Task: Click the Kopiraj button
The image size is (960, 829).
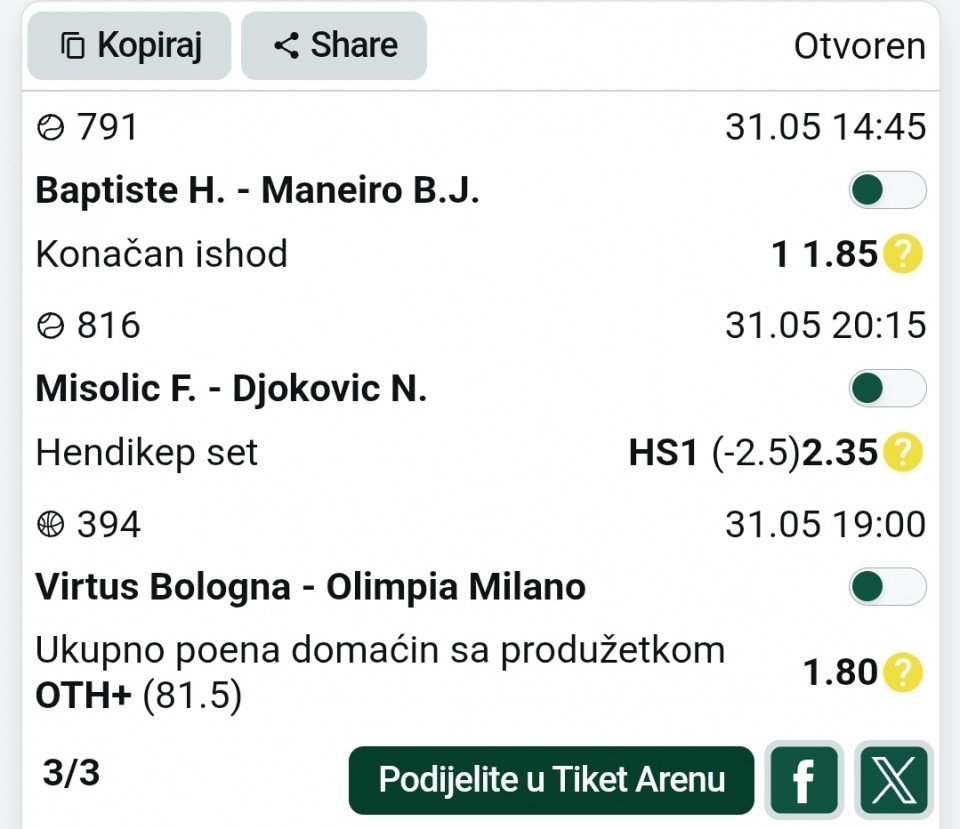Action: (129, 45)
